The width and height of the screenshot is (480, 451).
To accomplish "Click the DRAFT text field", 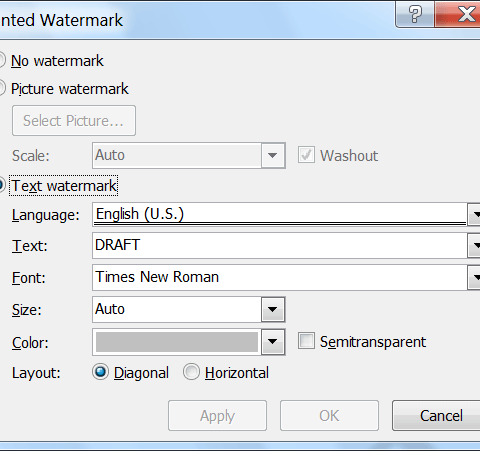I will pos(280,245).
